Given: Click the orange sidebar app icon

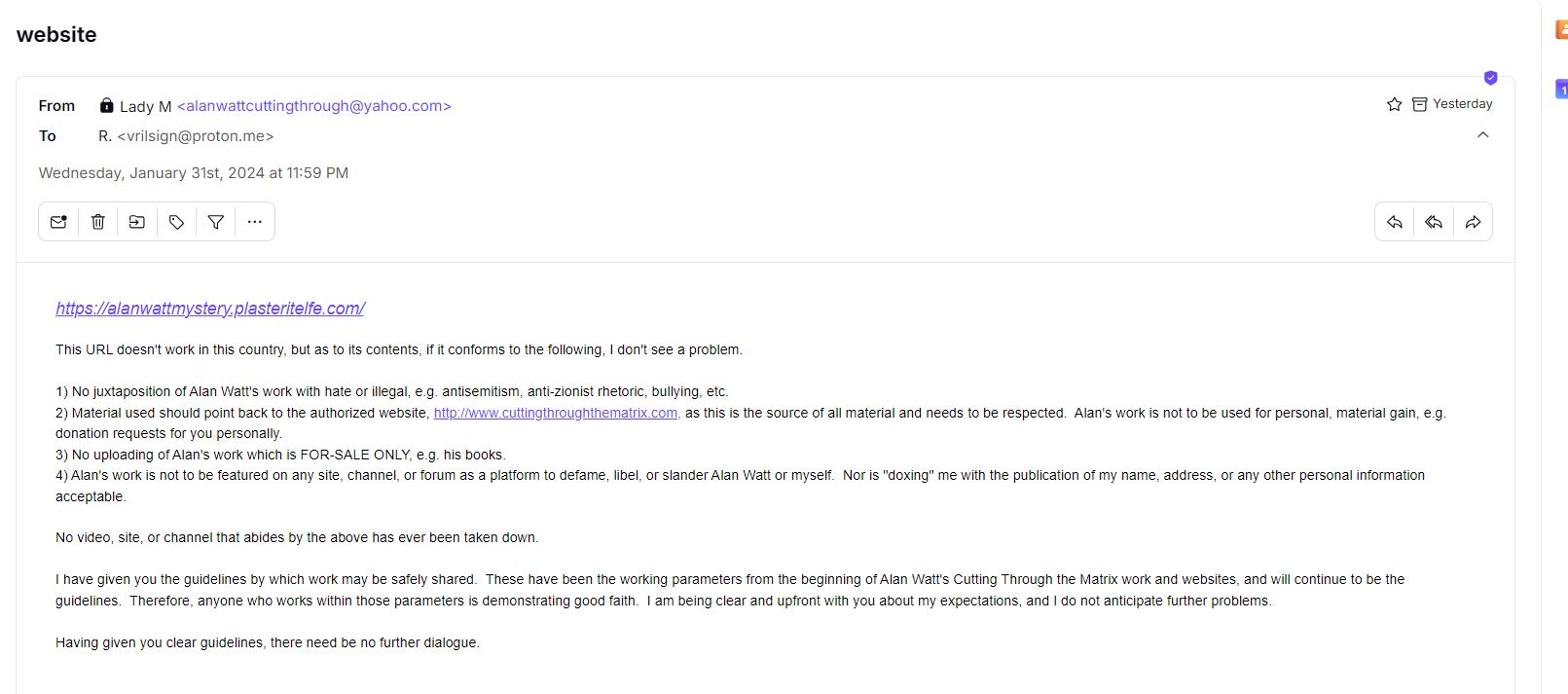Looking at the screenshot, I should click(1561, 30).
